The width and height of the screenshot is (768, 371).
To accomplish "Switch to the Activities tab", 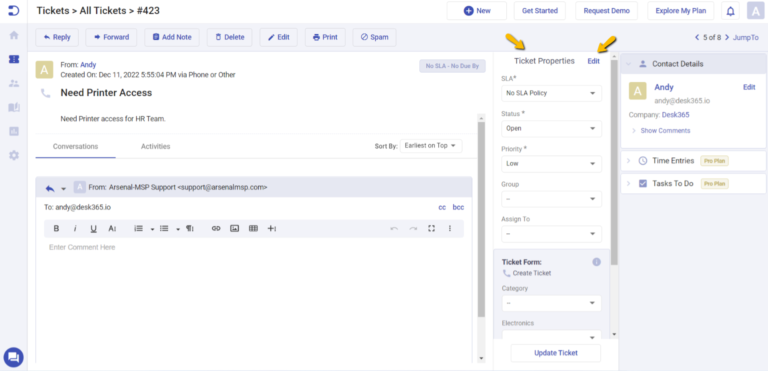I will pyautogui.click(x=155, y=147).
